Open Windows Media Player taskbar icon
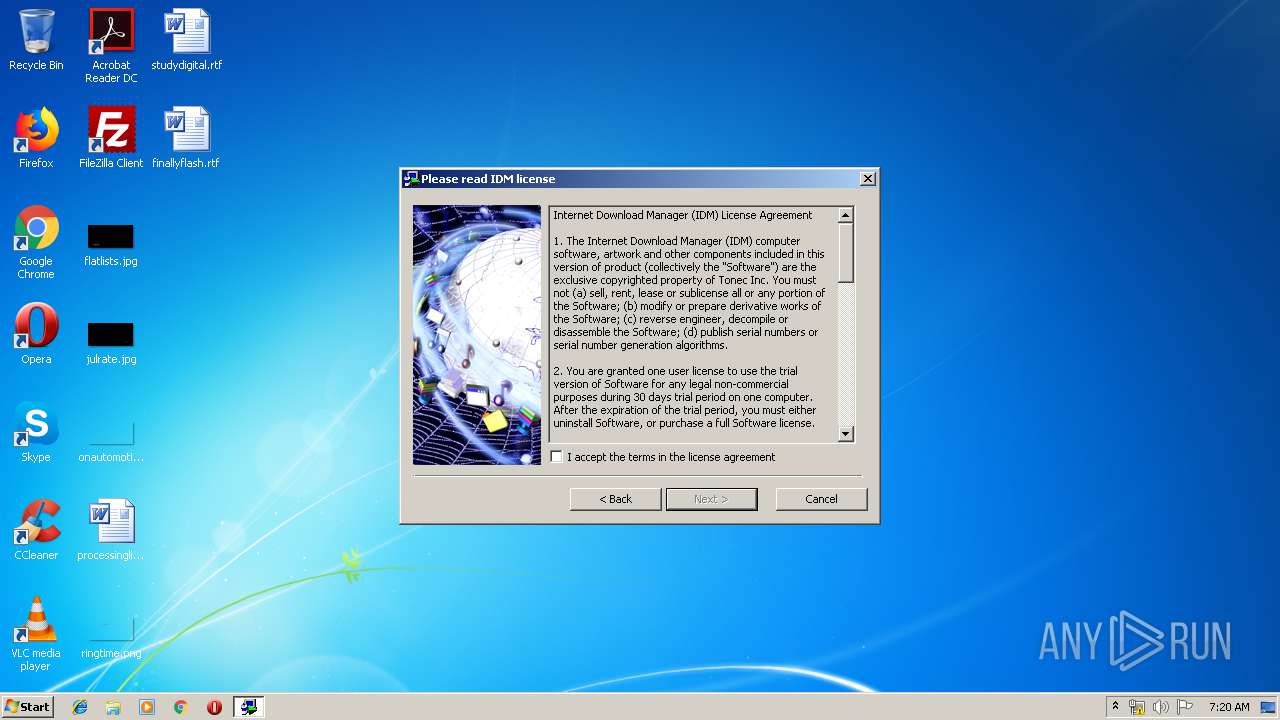 [147, 707]
